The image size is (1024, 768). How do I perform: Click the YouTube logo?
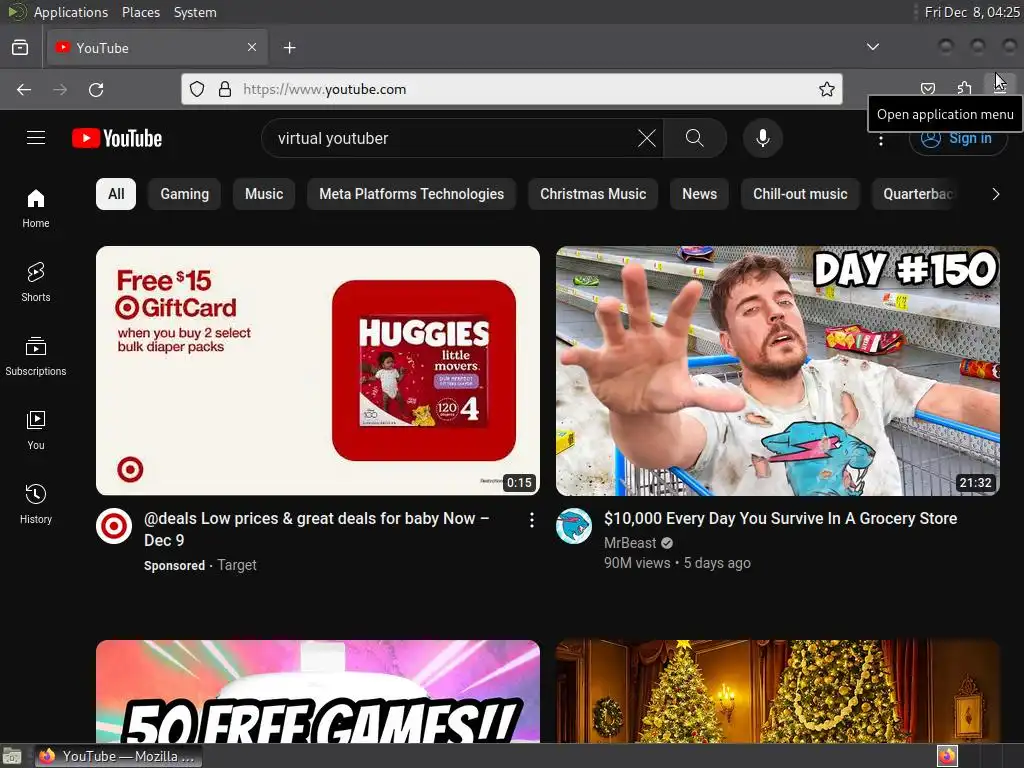[x=117, y=138]
